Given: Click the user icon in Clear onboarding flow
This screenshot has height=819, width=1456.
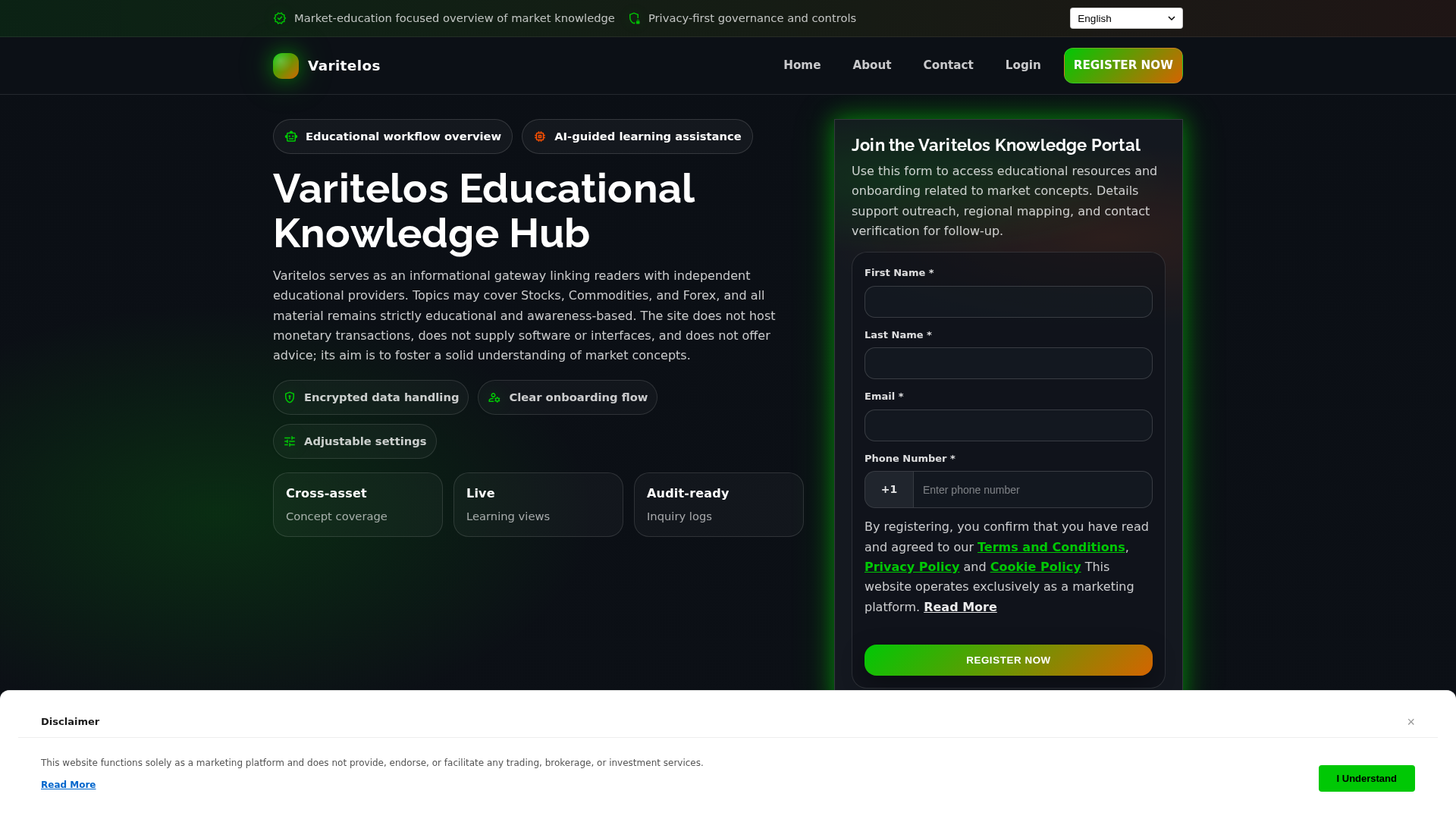Looking at the screenshot, I should click(x=494, y=397).
